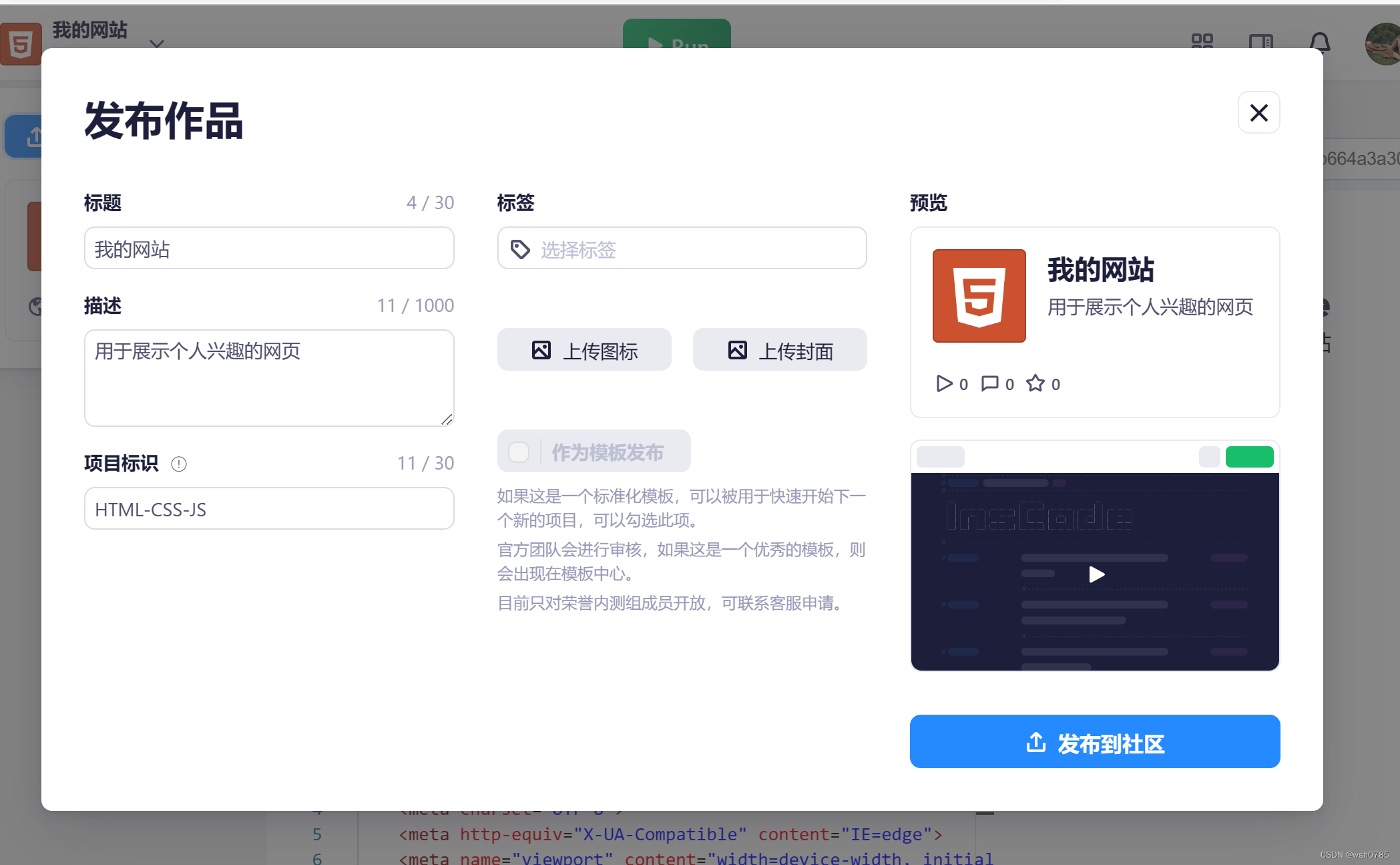Close the 发布作品 dialog
This screenshot has height=865, width=1400.
pos(1258,113)
